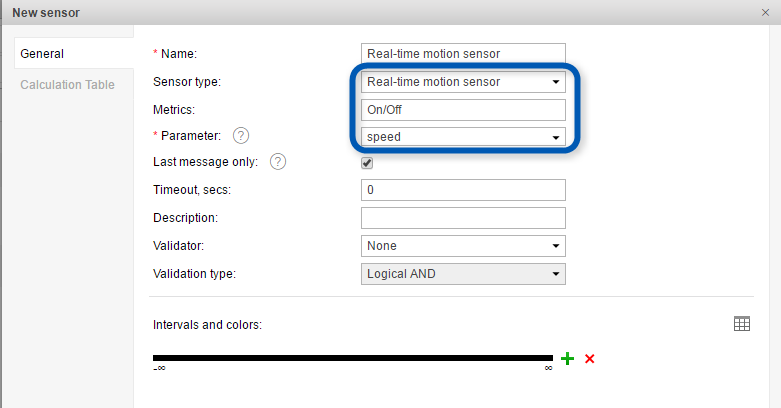This screenshot has height=408, width=781.
Task: Click the empty Description field
Action: [463, 218]
